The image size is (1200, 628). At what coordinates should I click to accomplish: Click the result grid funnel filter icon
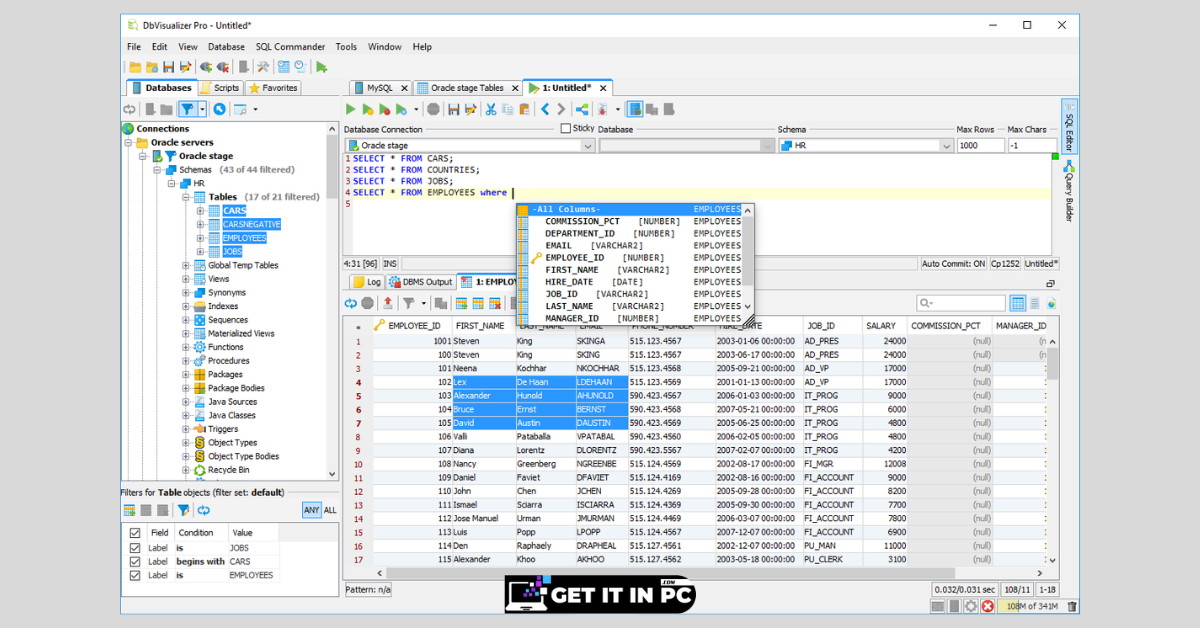[408, 303]
